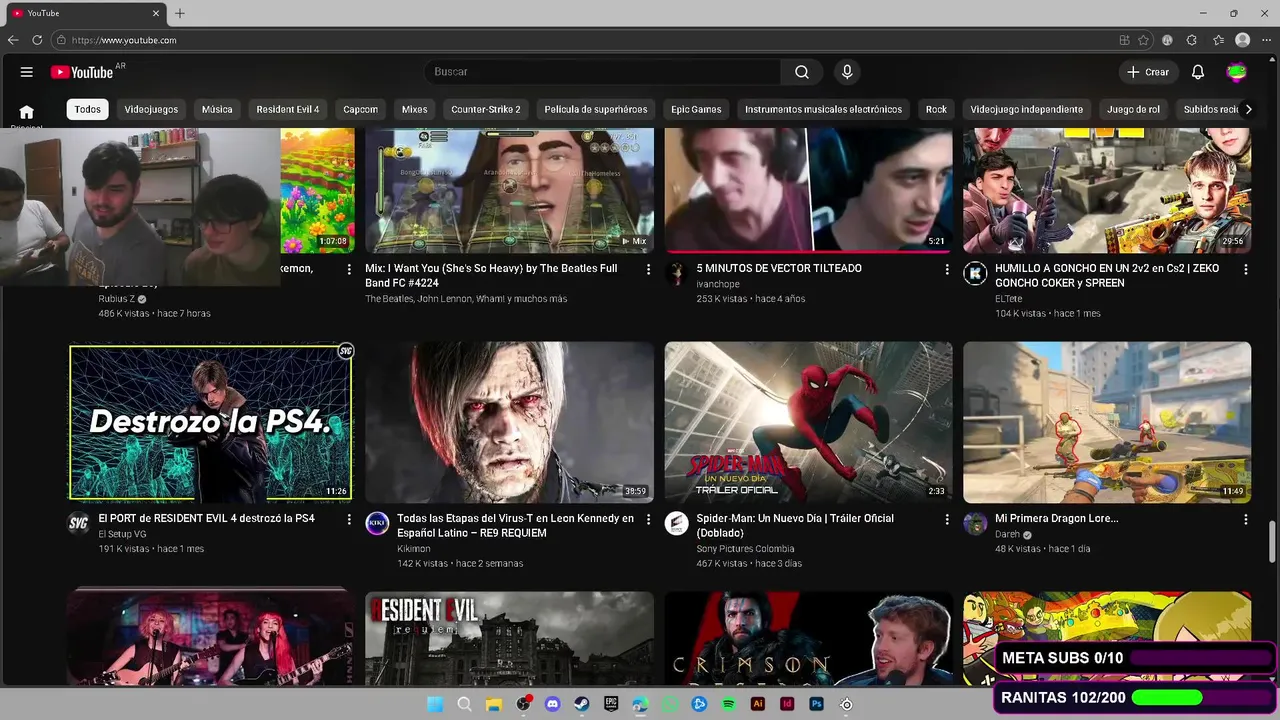This screenshot has width=1280, height=720.
Task: Open the browser profile icon
Action: point(1243,40)
